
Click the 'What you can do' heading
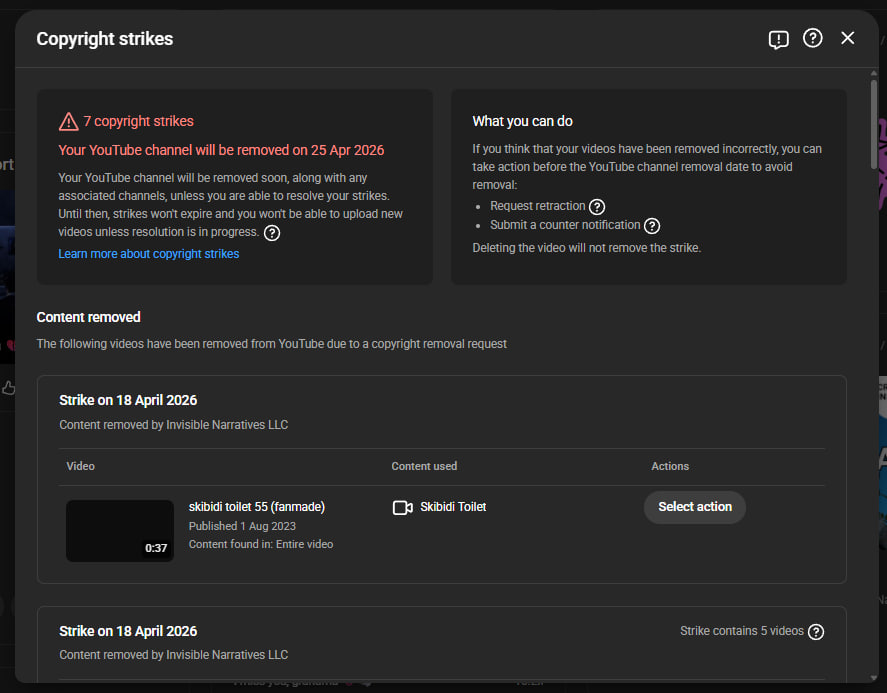523,121
